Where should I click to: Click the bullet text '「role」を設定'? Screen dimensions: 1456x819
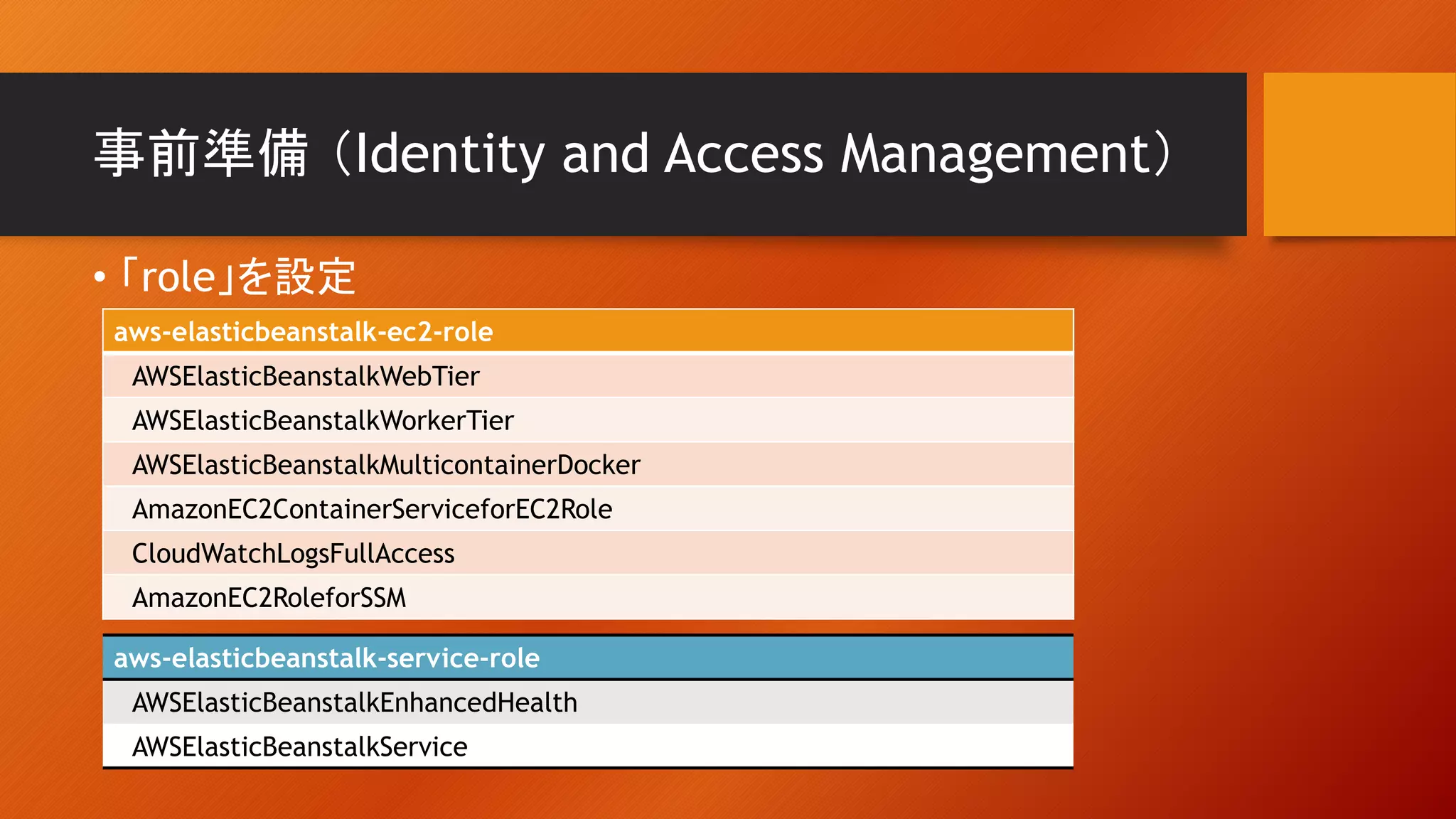pyautogui.click(x=237, y=277)
